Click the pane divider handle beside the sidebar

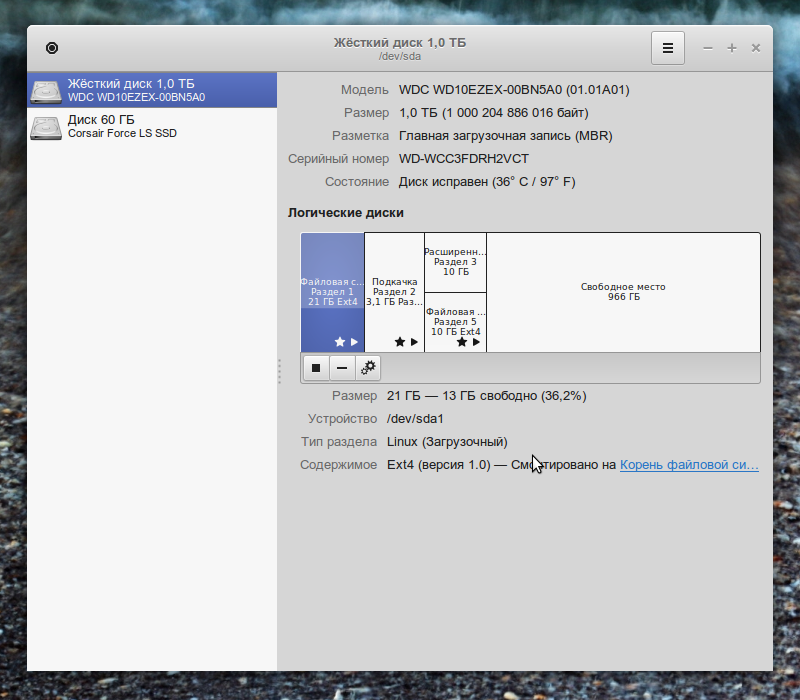coord(279,370)
